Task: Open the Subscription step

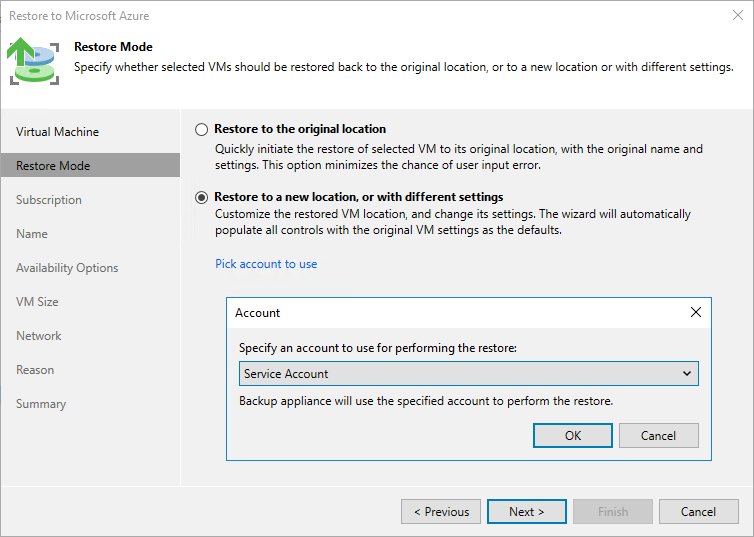Action: coord(49,200)
